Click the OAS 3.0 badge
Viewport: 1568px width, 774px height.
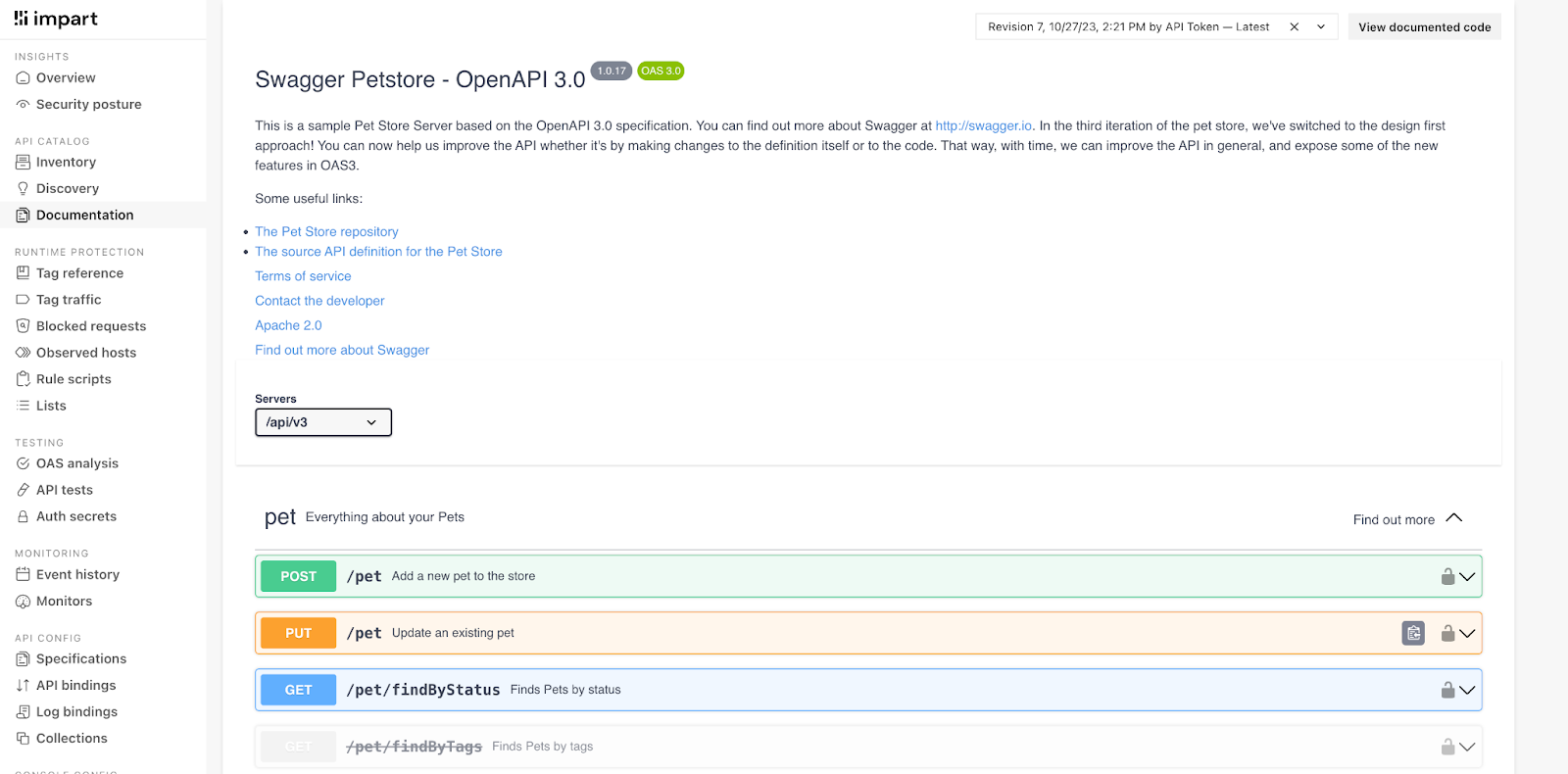tap(661, 71)
